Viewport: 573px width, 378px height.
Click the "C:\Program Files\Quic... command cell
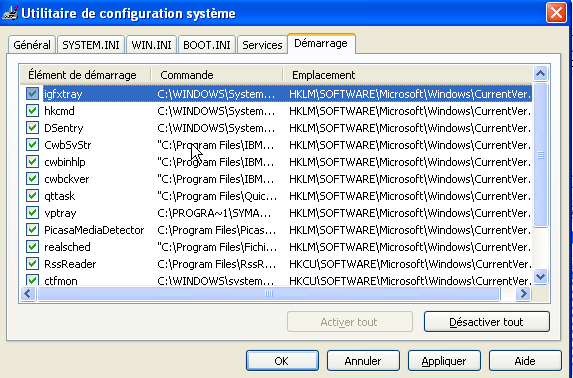pyautogui.click(x=217, y=196)
